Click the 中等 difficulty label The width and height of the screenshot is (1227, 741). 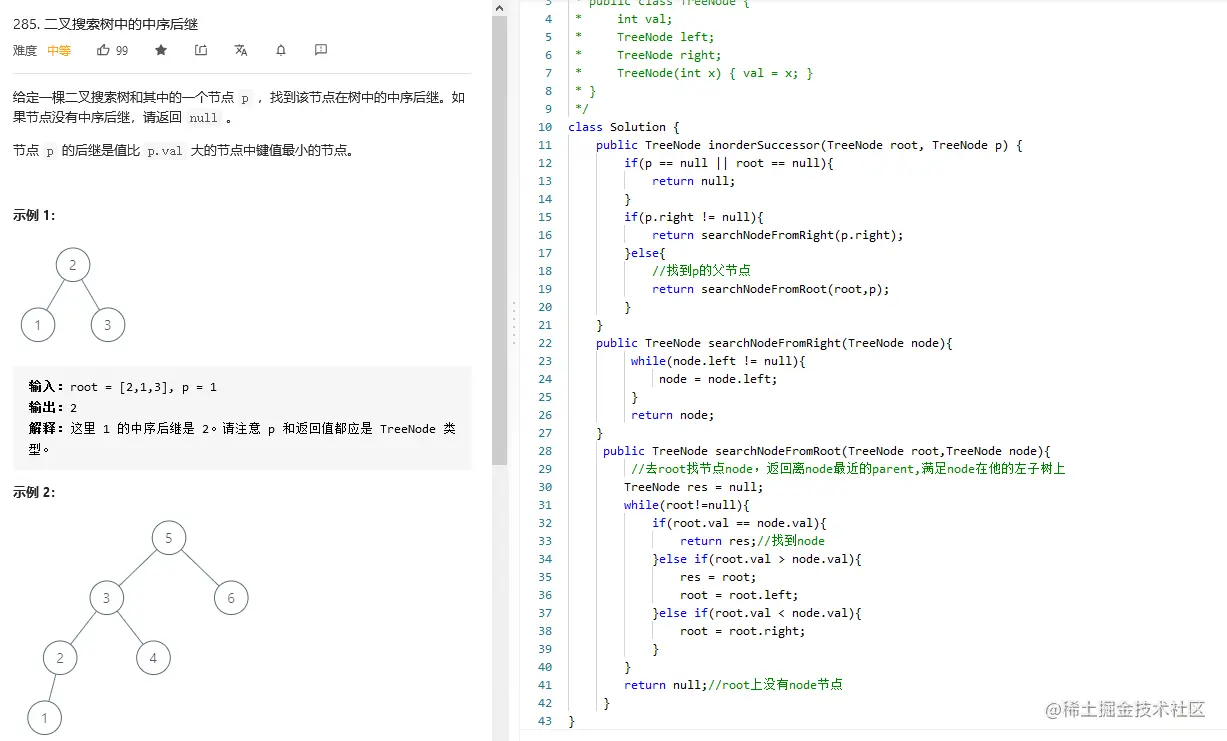(59, 50)
